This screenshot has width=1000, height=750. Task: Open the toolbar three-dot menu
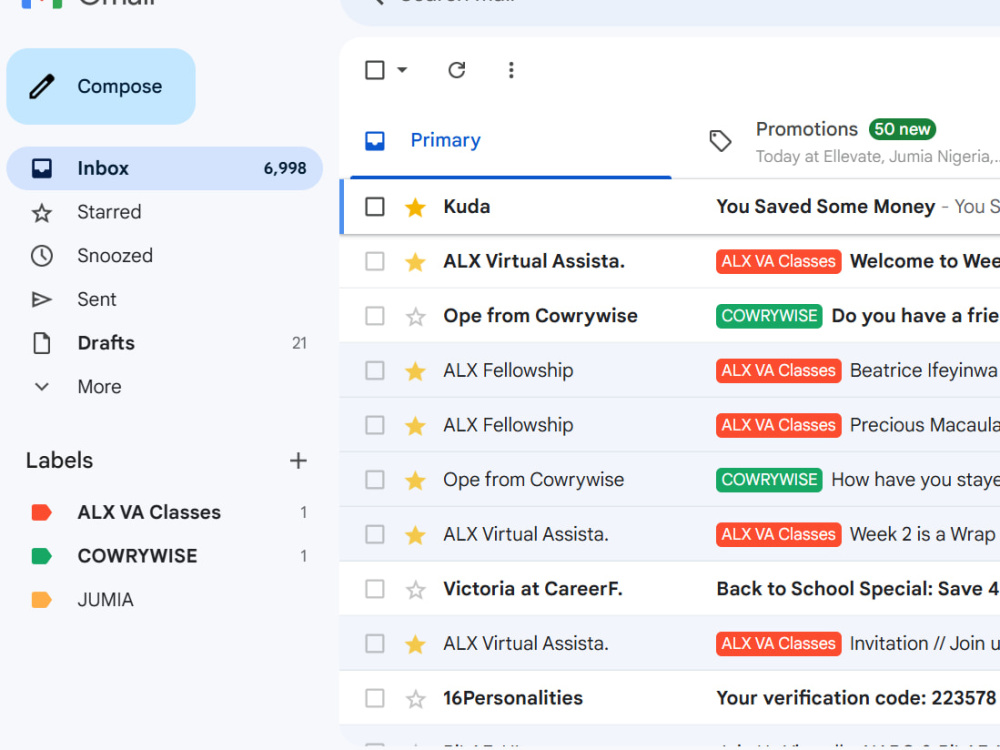point(511,70)
